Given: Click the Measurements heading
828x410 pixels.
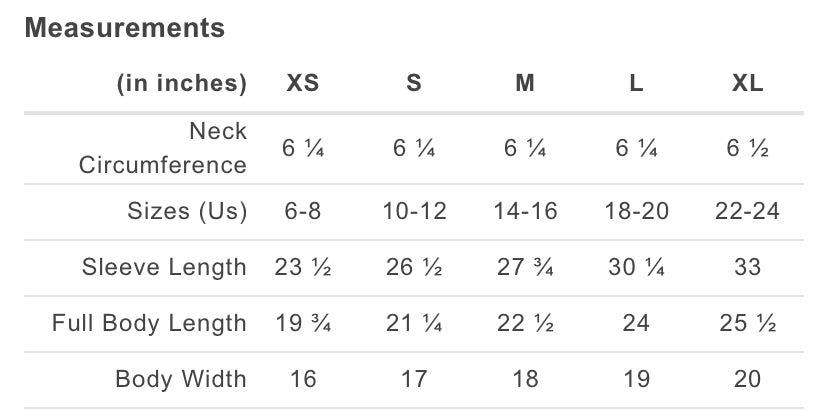Looking at the screenshot, I should 125,28.
